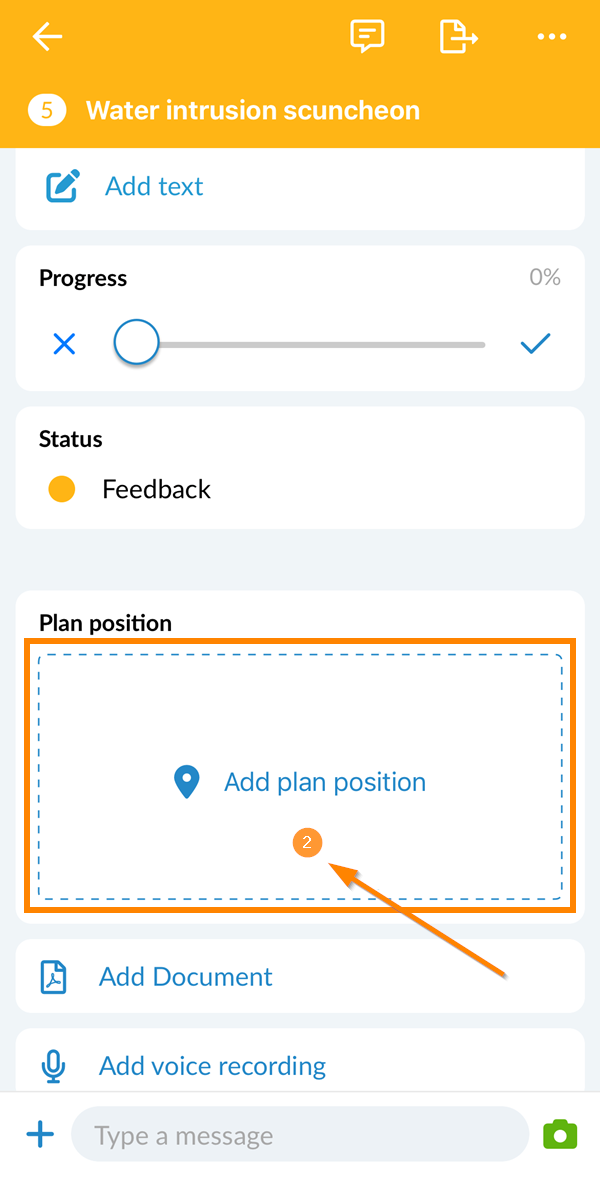Tap the microphone voice recording icon

coord(53,1066)
